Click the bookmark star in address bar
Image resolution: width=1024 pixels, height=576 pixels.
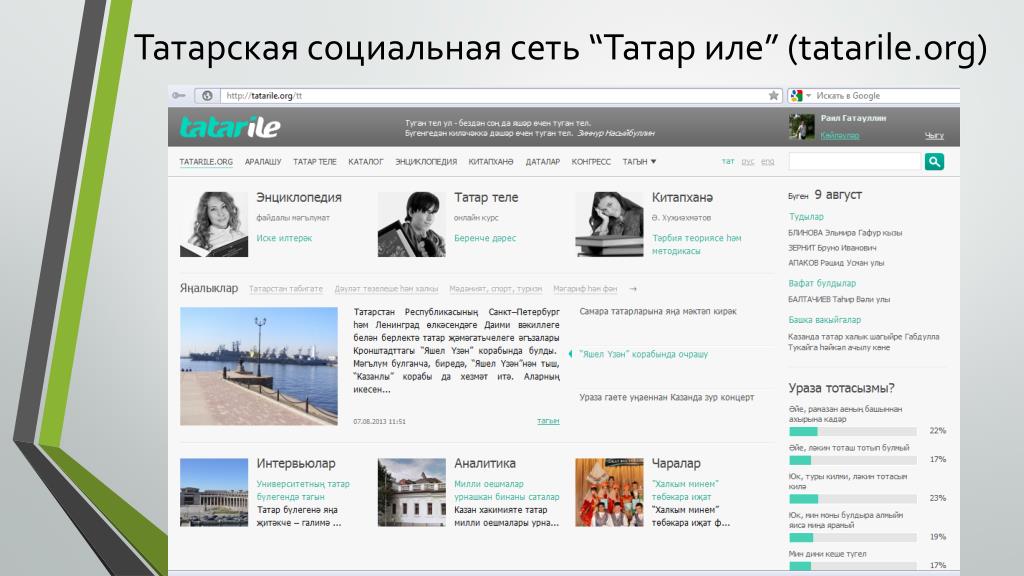[773, 95]
